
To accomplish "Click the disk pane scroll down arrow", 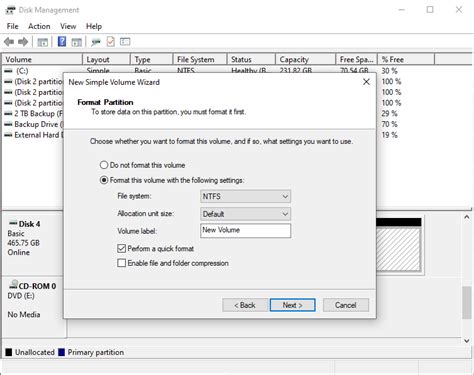I will (467, 341).
